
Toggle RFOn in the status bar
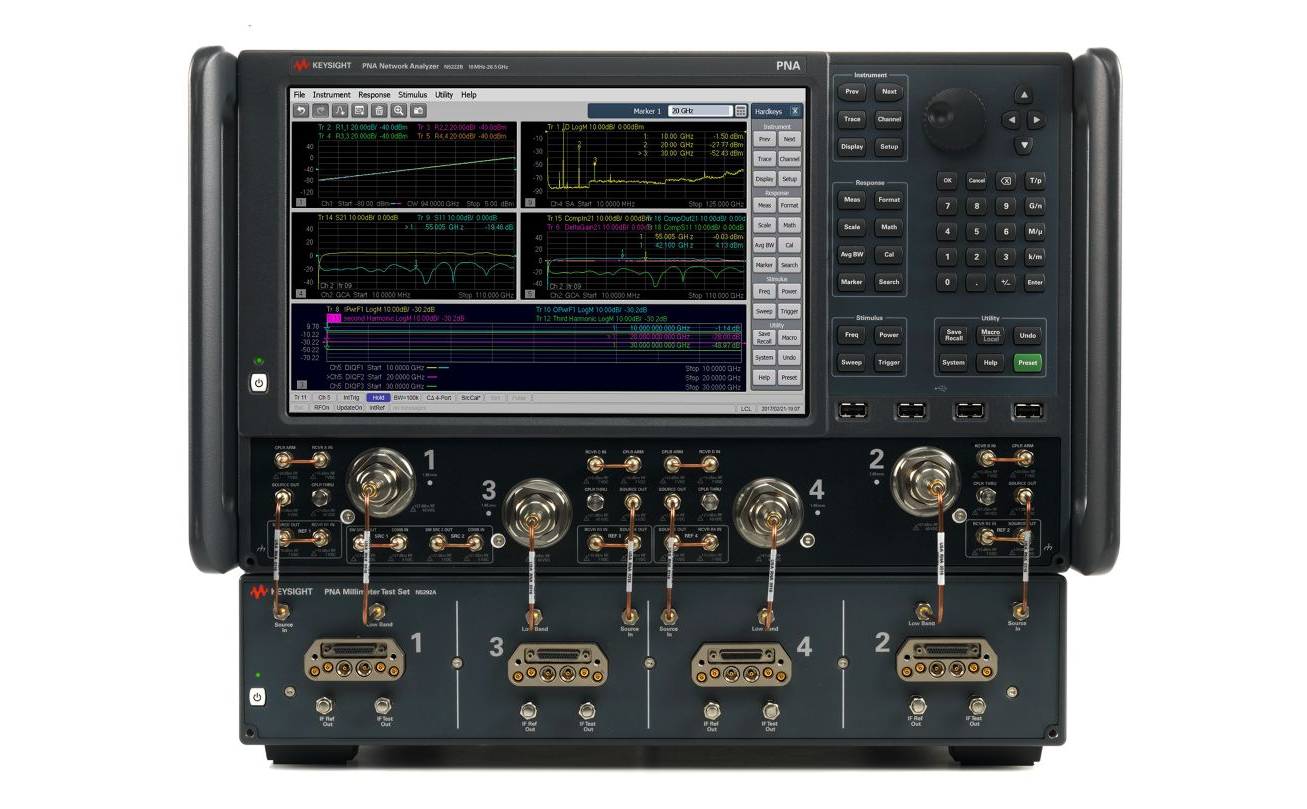[322, 408]
